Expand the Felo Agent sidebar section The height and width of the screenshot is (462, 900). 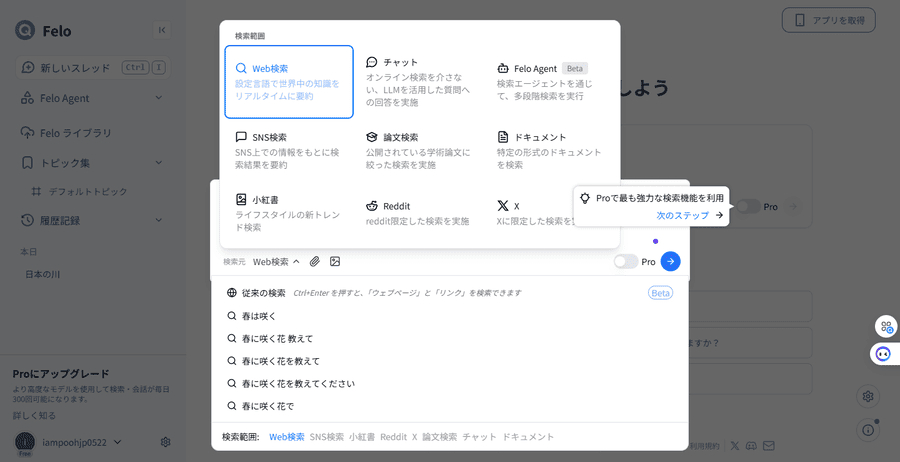(x=159, y=98)
